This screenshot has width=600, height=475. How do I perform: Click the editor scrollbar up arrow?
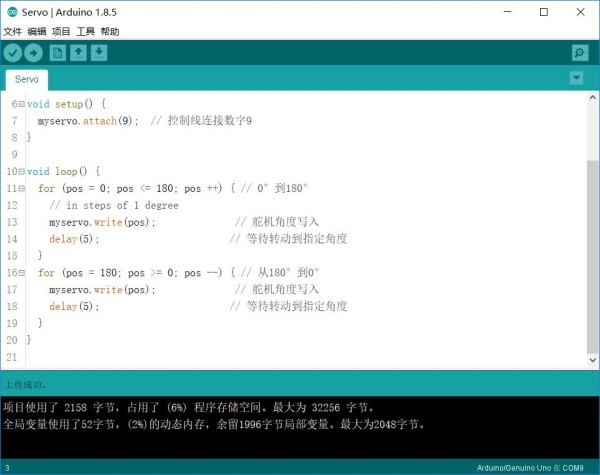[592, 97]
